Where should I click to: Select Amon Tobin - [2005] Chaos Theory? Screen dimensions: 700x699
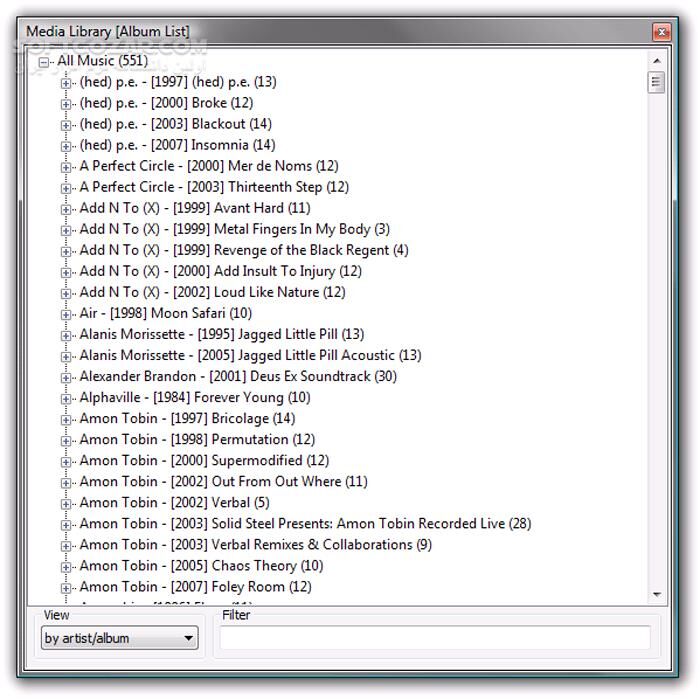click(x=202, y=566)
